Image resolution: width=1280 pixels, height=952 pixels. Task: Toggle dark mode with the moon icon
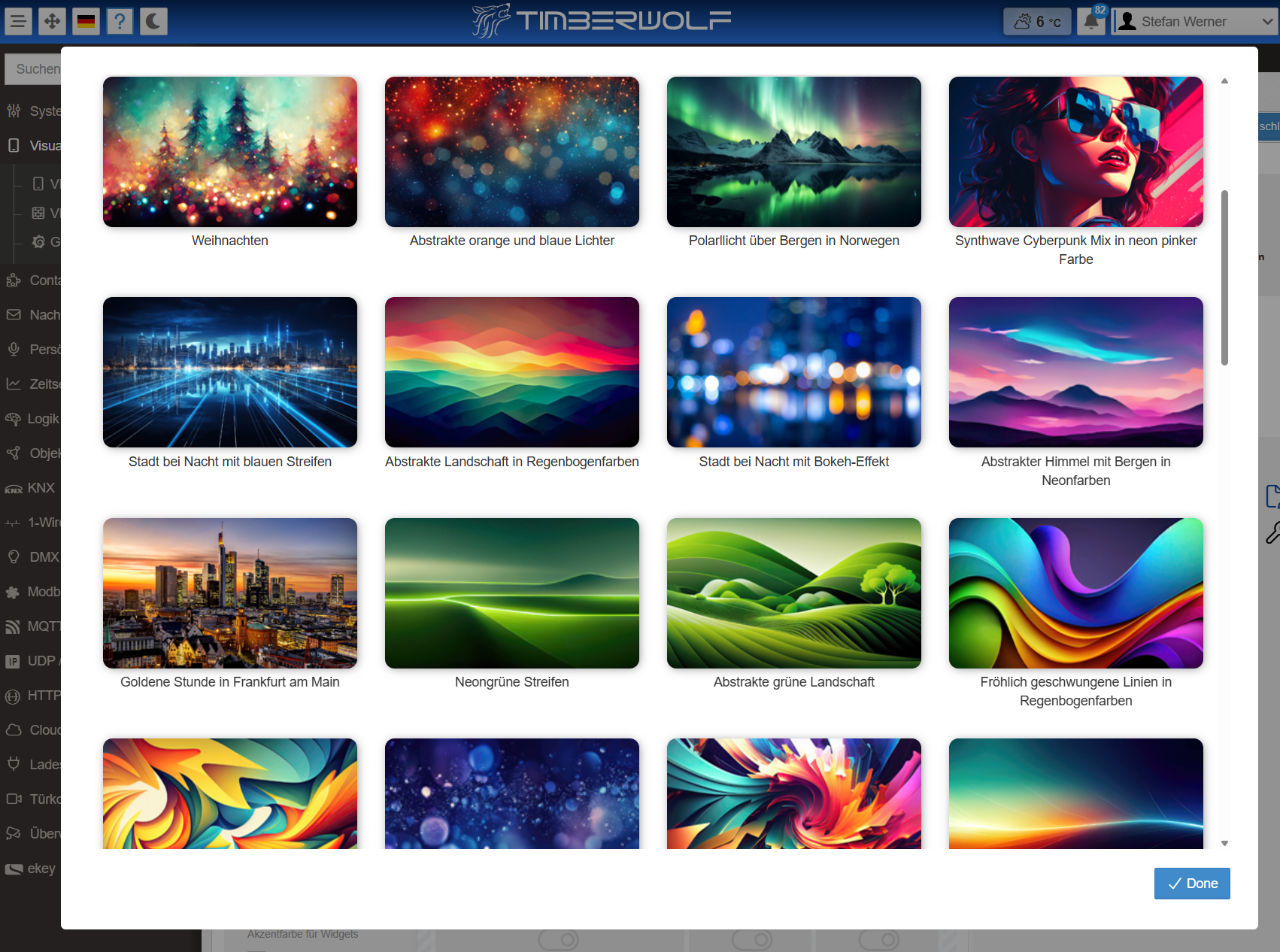153,21
